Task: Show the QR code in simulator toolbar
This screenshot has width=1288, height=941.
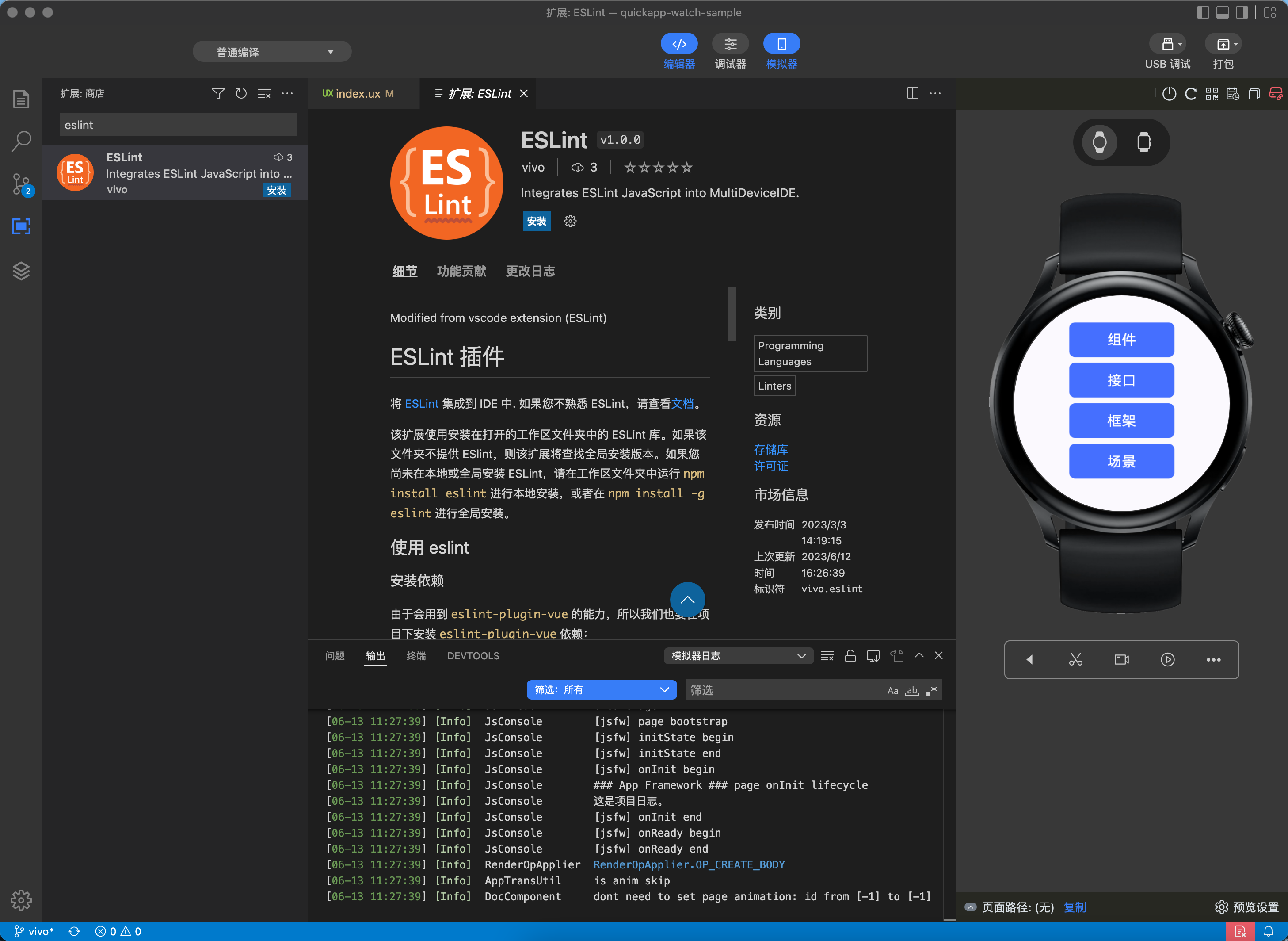Action: coord(1212,94)
